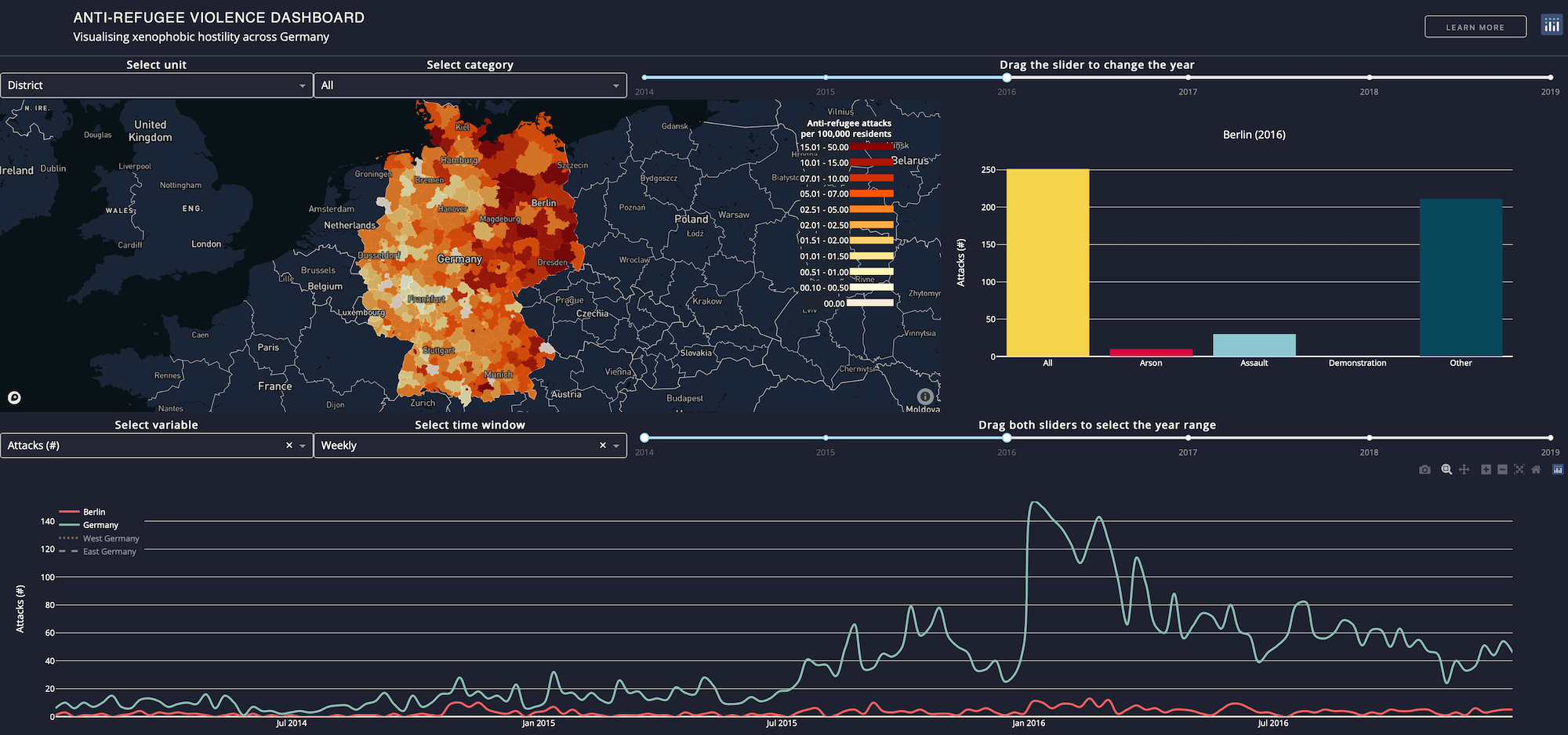Zoom out using the minus icon
Viewport: 1568px width, 735px height.
click(1502, 470)
